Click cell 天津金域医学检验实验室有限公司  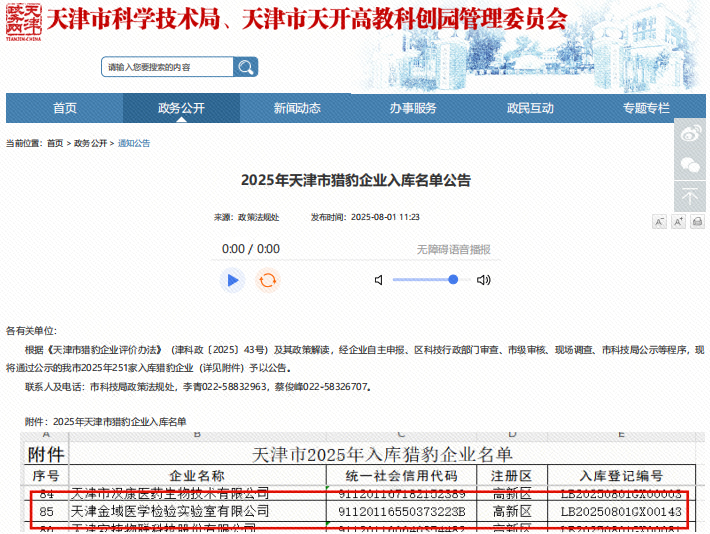197,511
